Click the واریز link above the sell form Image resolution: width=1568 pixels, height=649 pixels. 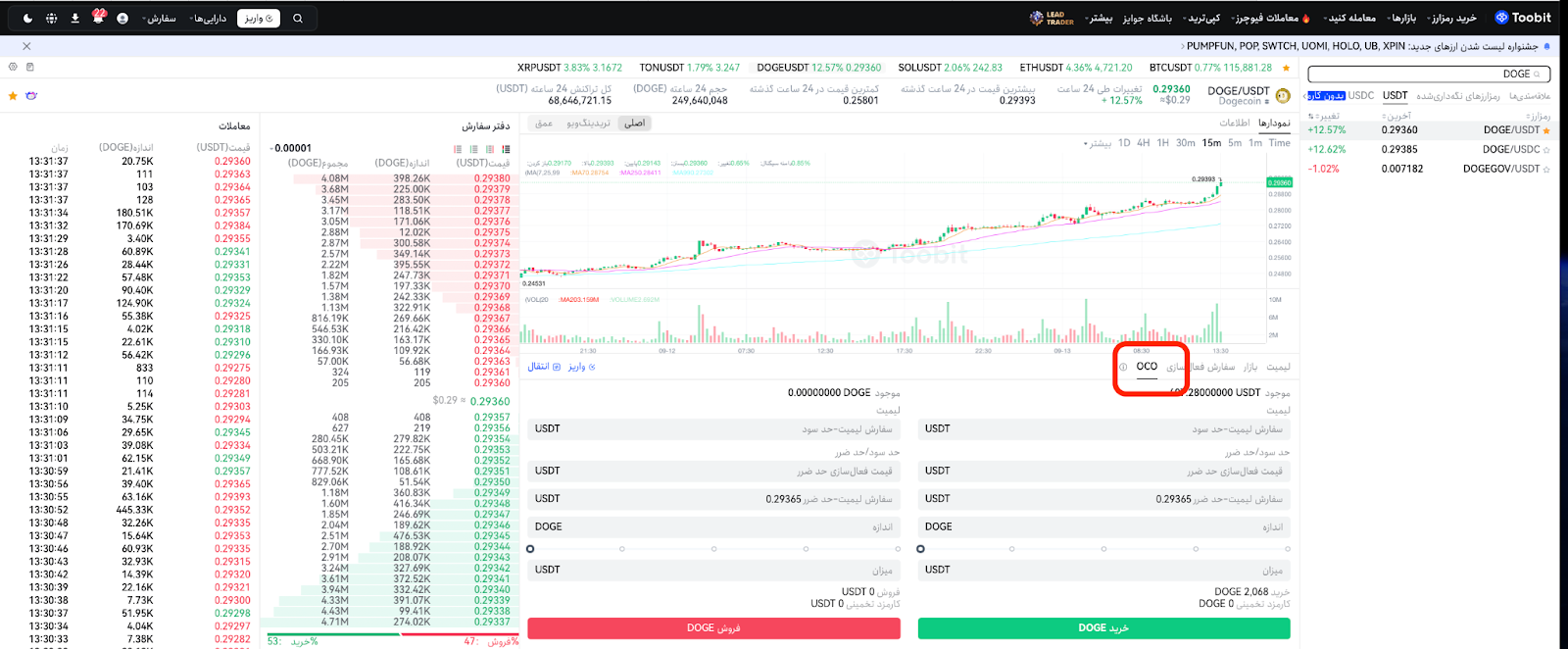(x=581, y=367)
